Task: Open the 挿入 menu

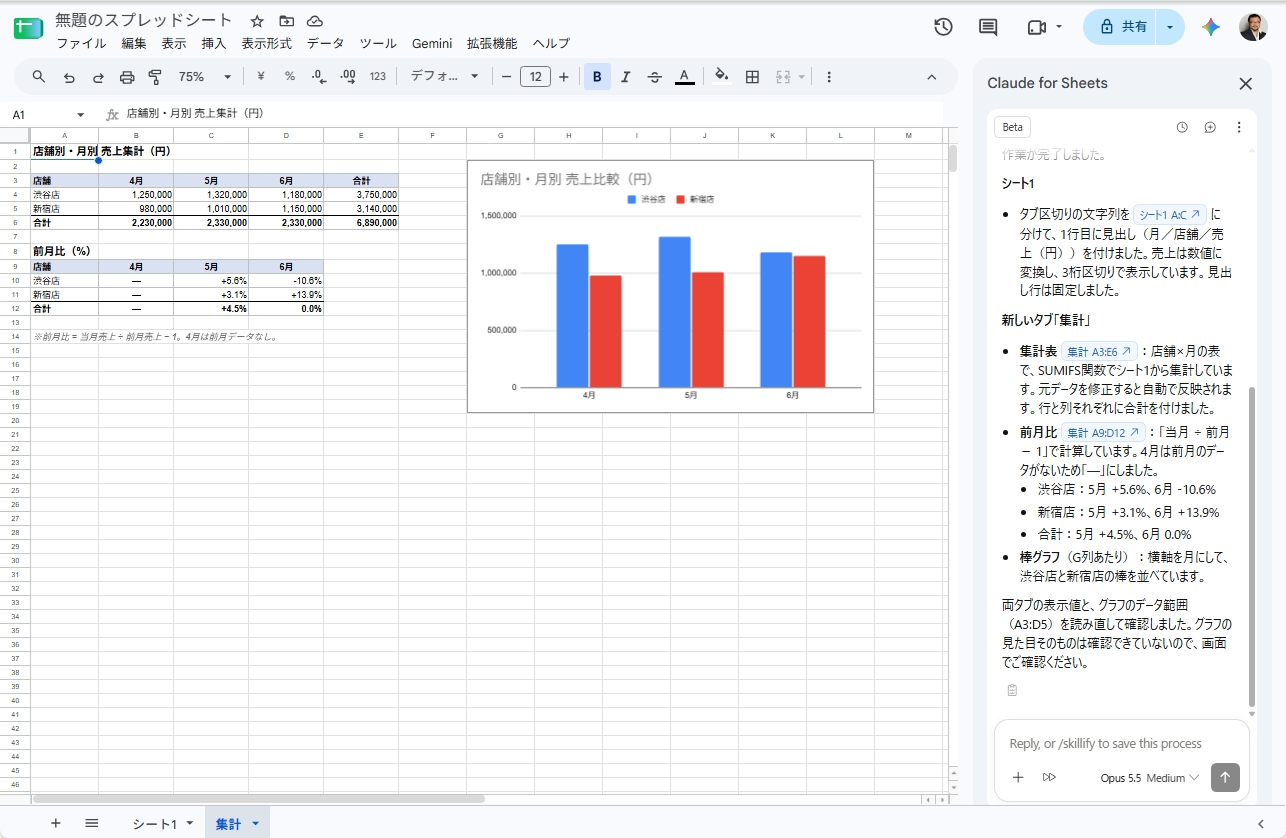Action: [214, 44]
